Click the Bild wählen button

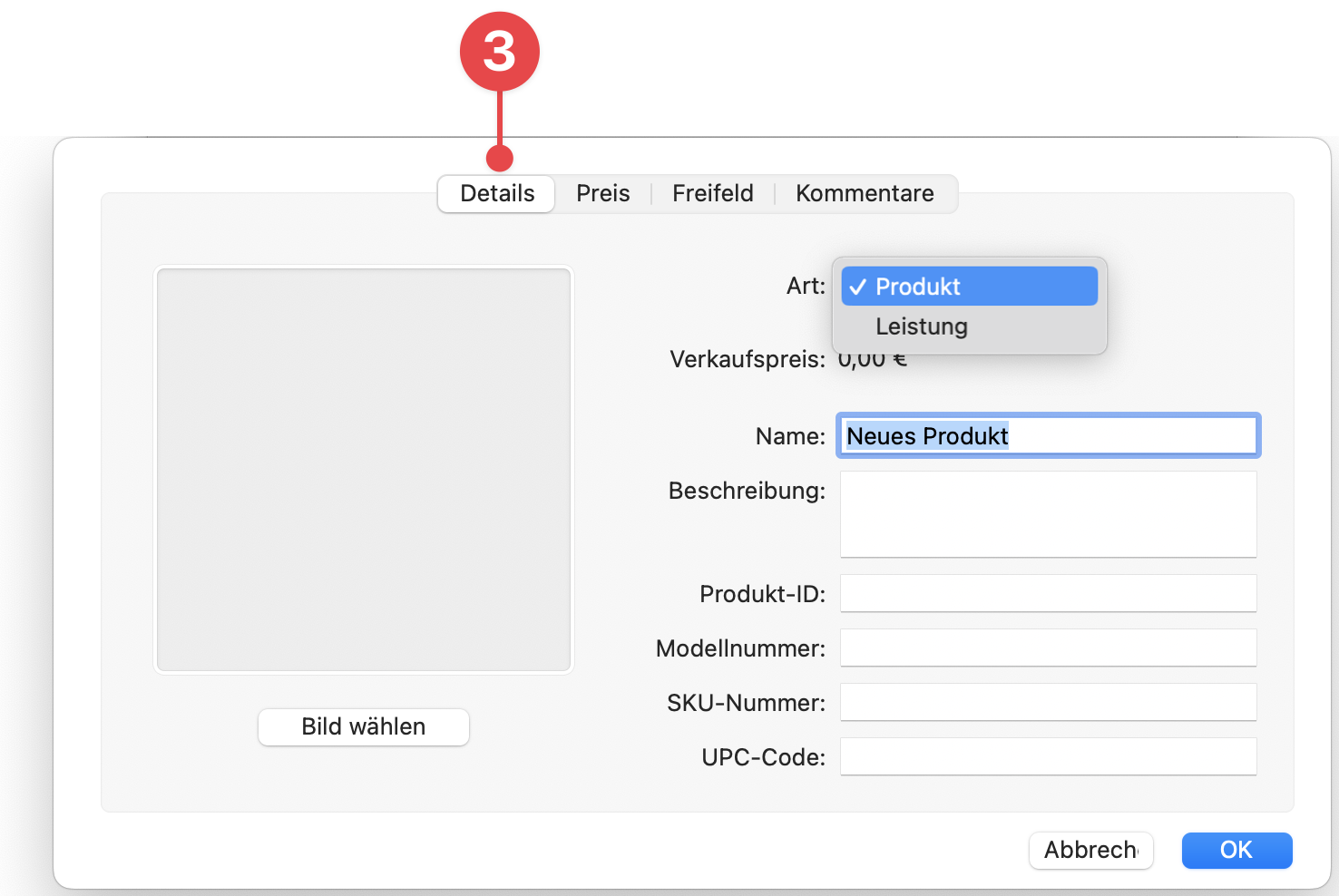click(363, 726)
